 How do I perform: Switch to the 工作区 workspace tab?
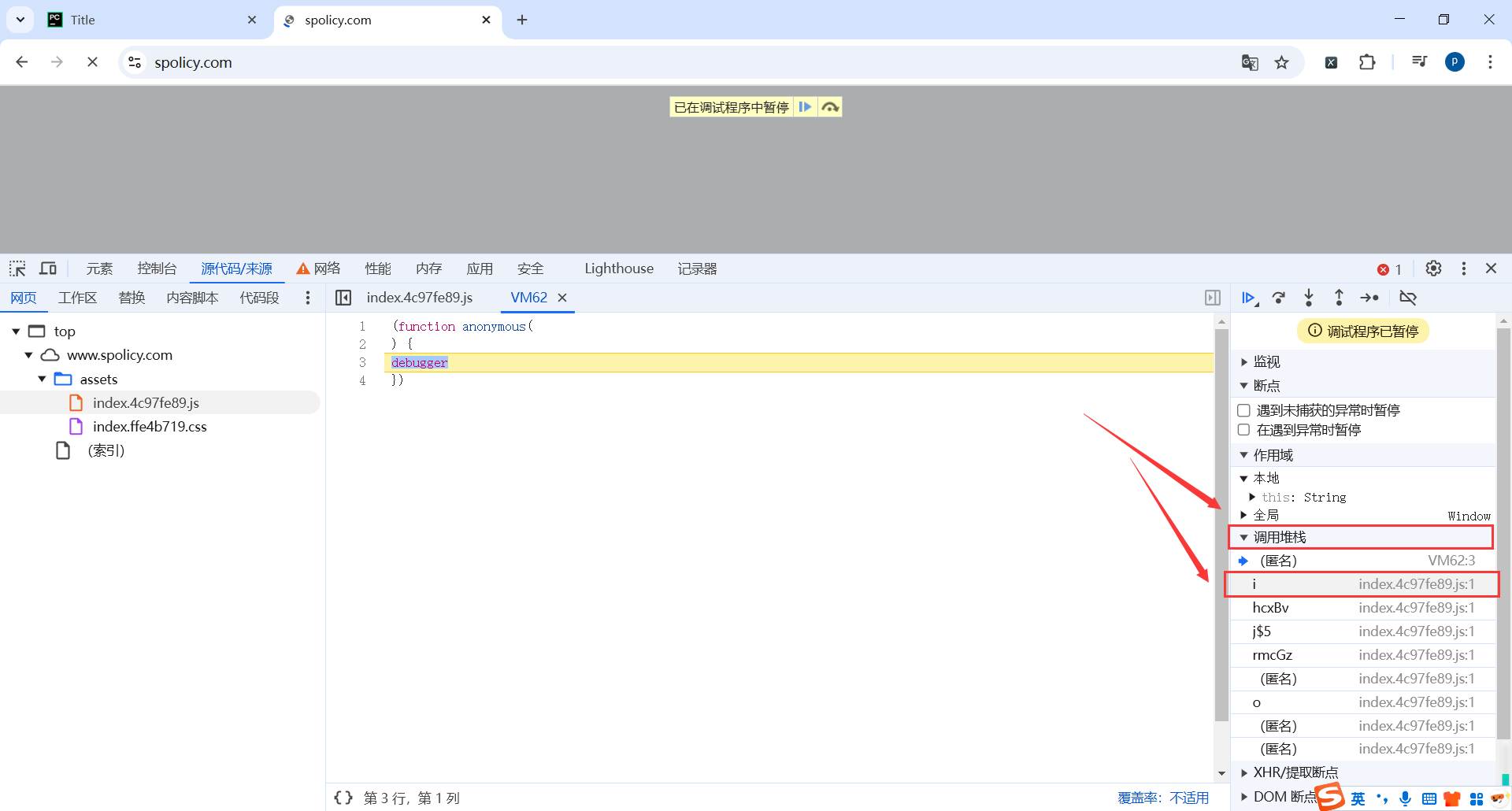77,298
